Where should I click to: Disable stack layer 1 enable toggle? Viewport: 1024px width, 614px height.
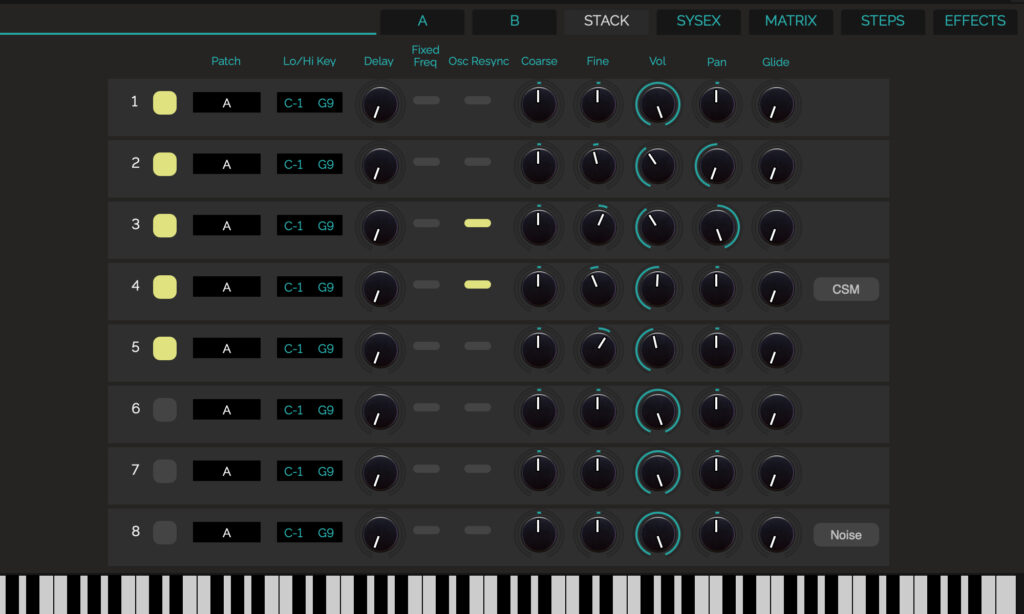[x=165, y=103]
